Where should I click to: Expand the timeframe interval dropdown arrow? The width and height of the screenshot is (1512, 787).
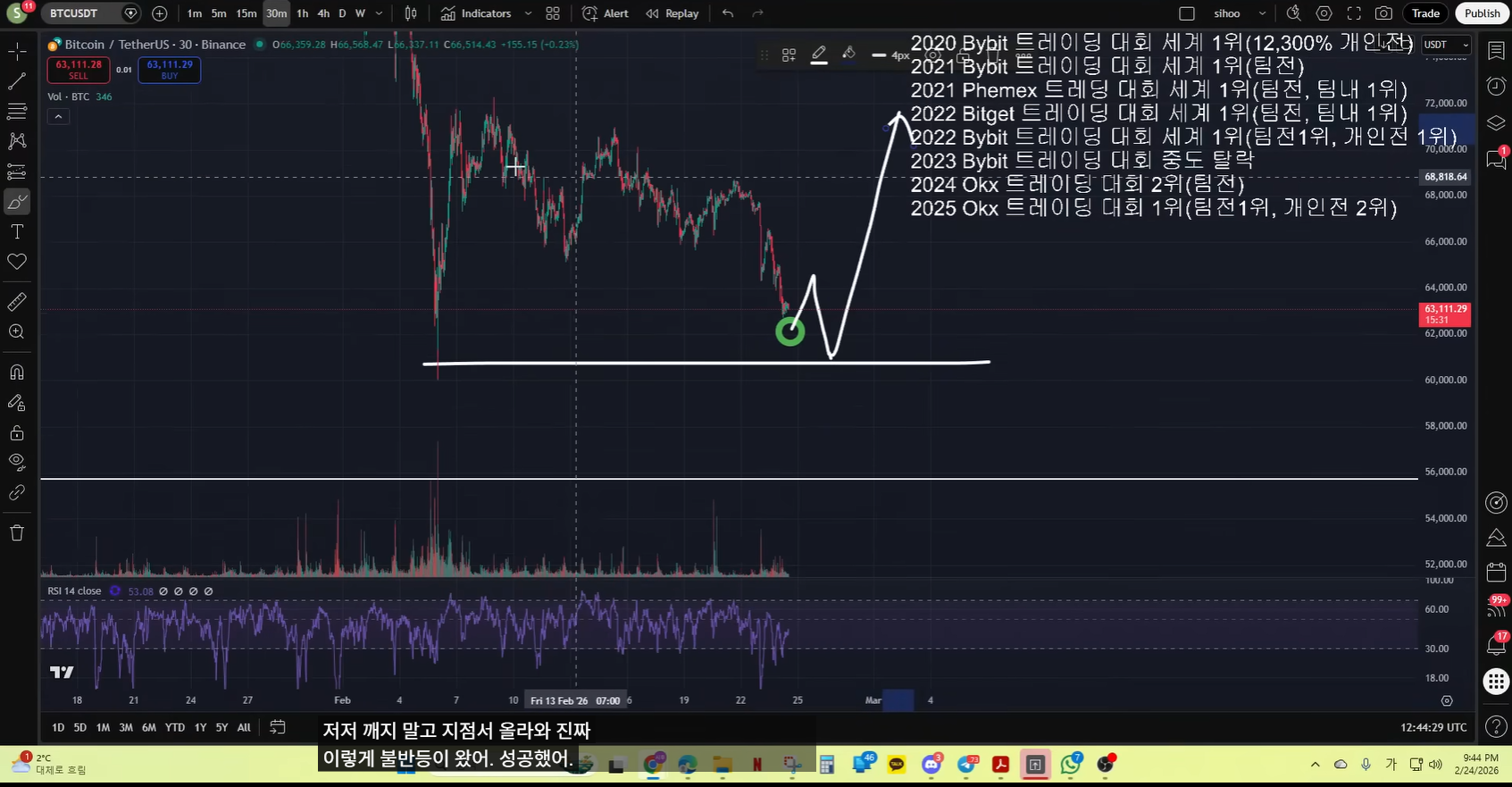(380, 13)
